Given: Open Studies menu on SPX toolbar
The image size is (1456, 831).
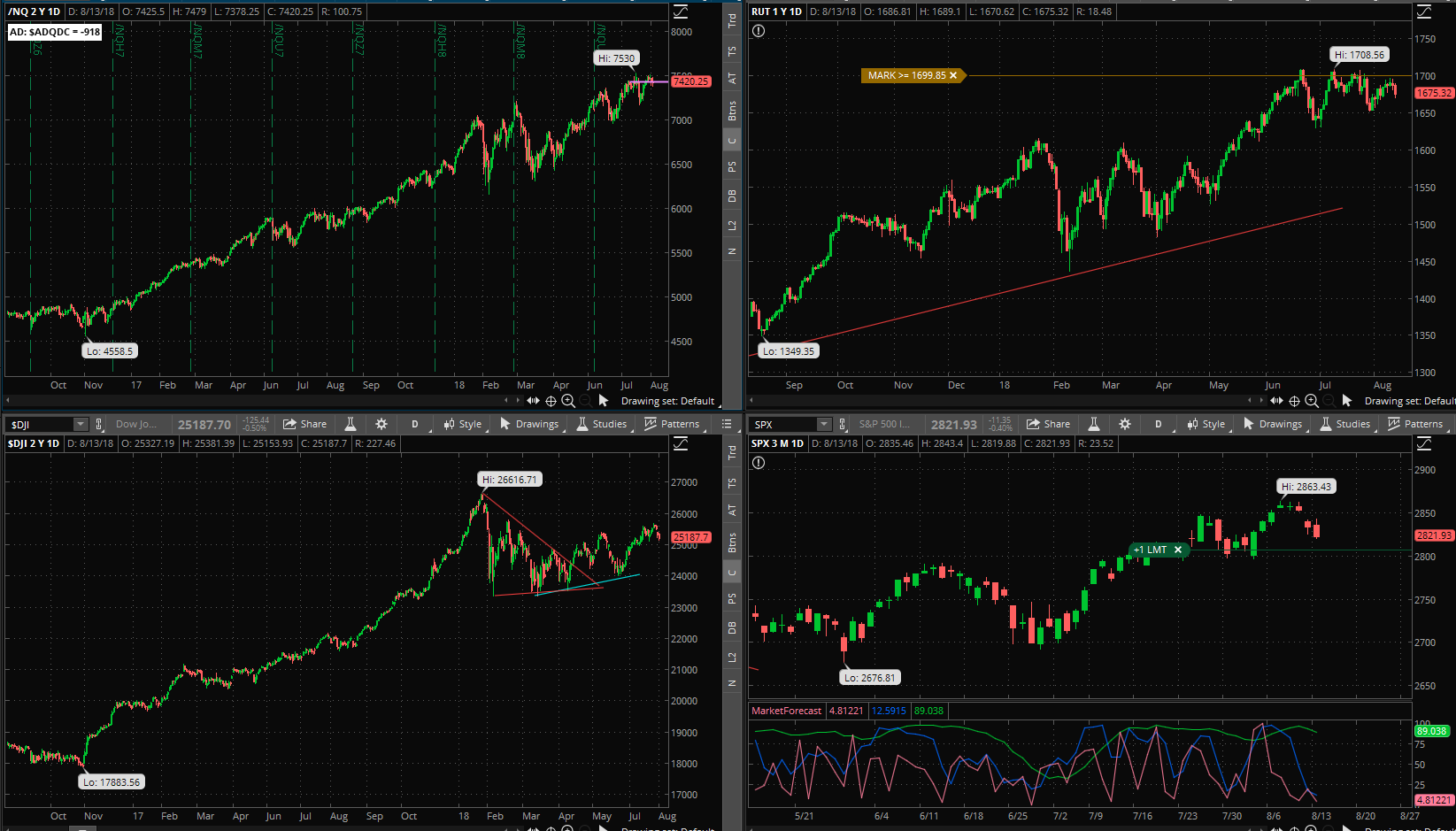Looking at the screenshot, I should pyautogui.click(x=1345, y=424).
